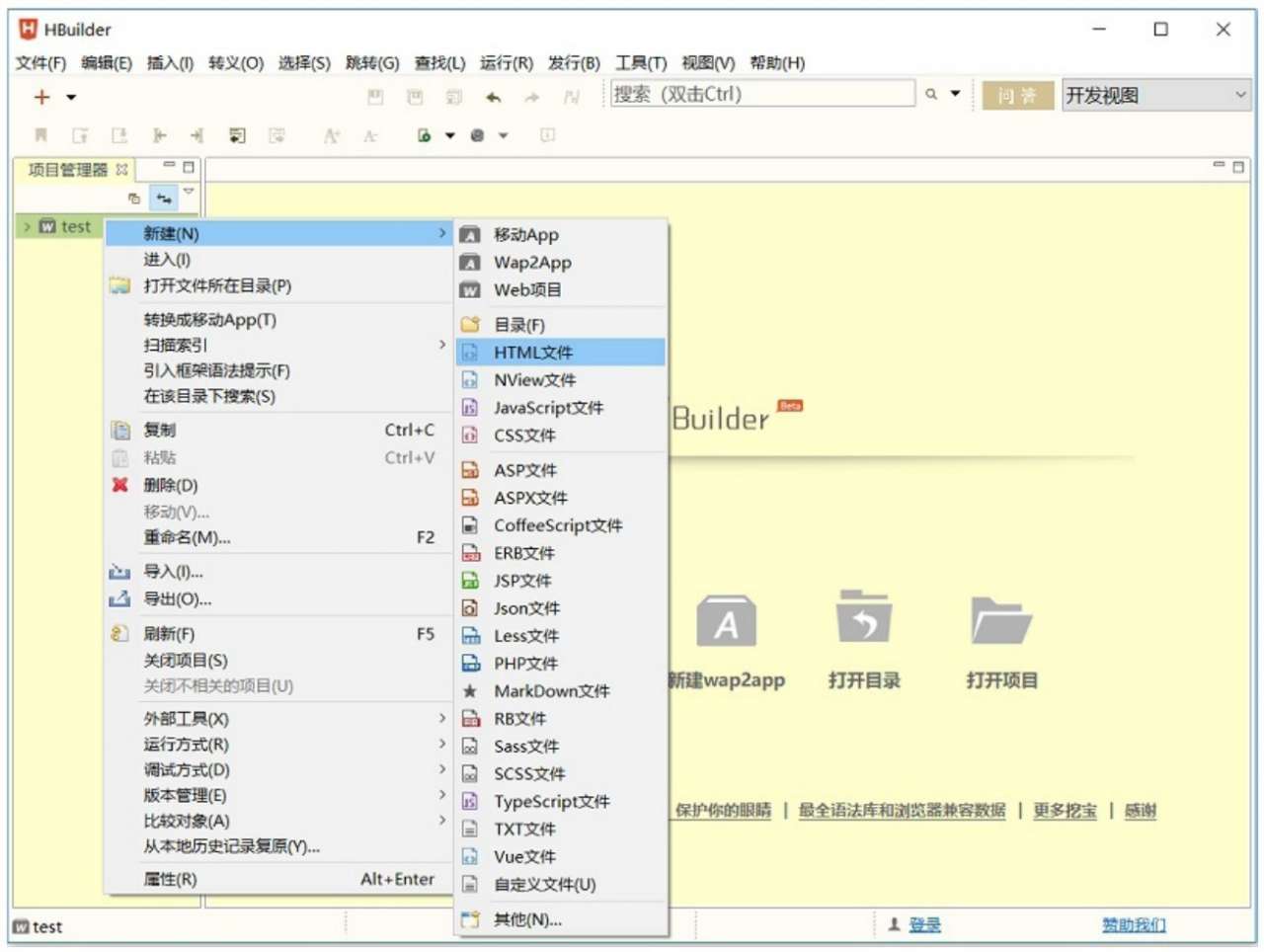
Task: Click the 移动App icon
Action: click(470, 235)
